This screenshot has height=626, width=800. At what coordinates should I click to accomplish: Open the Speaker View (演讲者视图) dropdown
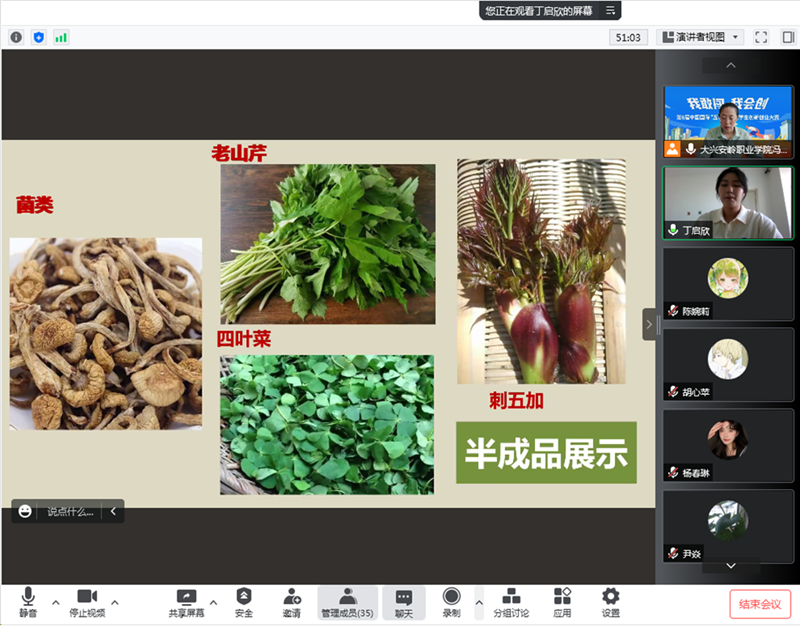point(700,37)
